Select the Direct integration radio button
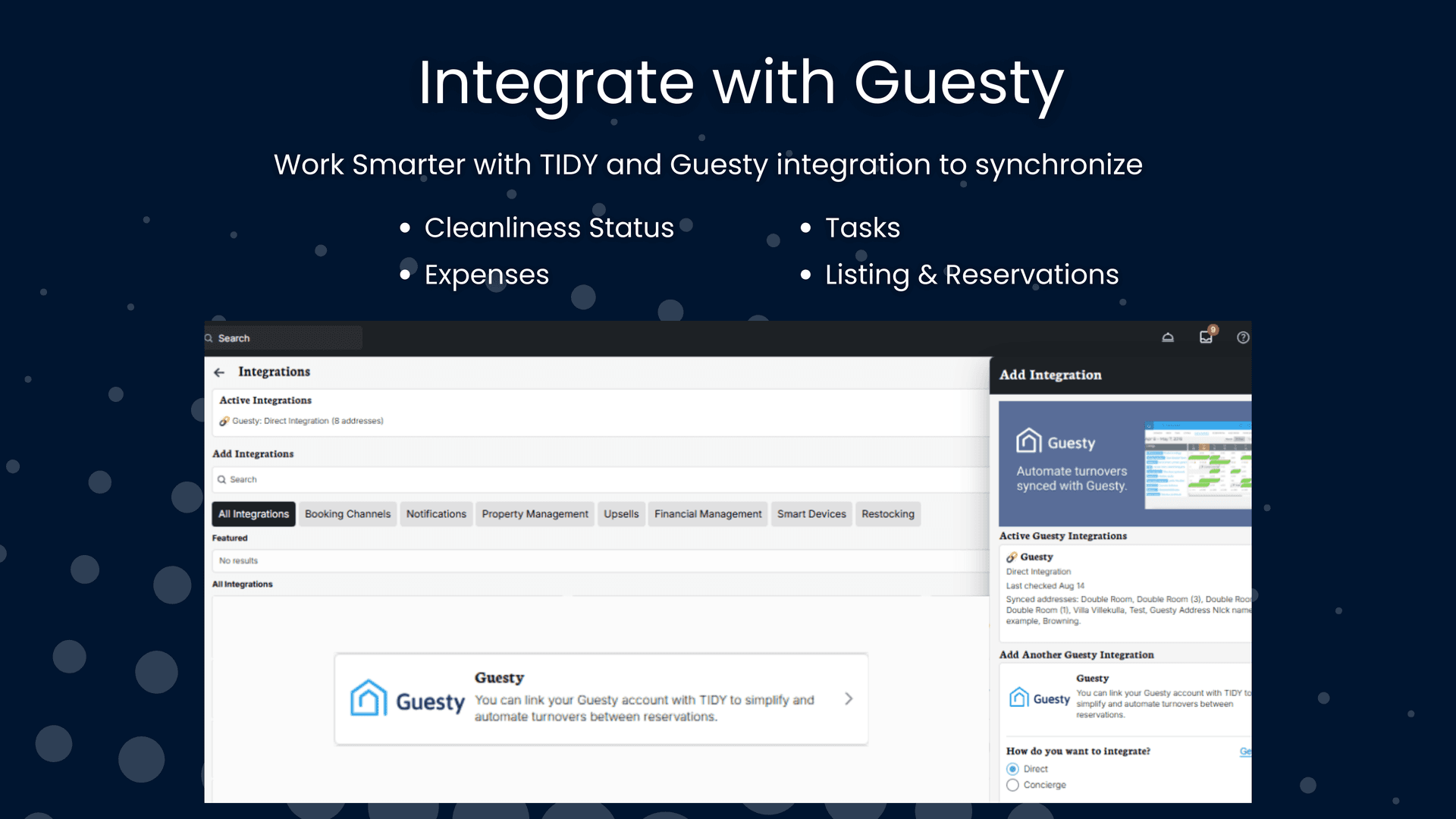The height and width of the screenshot is (819, 1456). coord(1012,768)
